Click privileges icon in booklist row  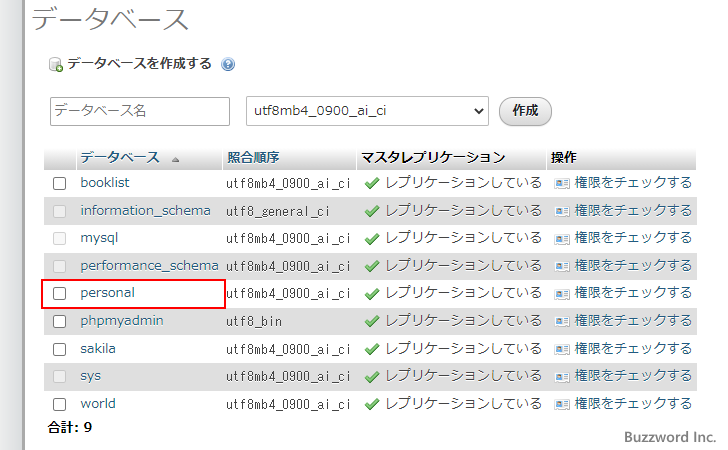click(x=562, y=184)
